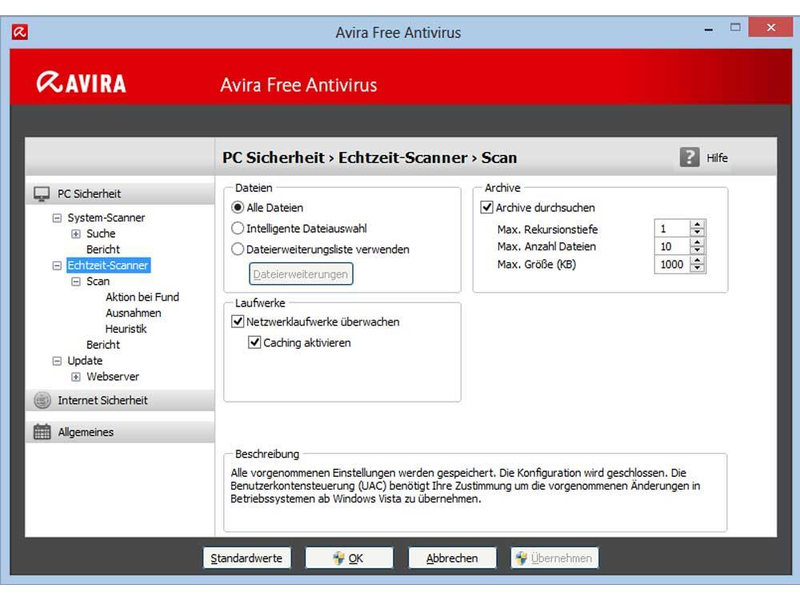Choose Dateierweiterungsliste verwenden radio option
The image size is (800, 600).
tap(237, 249)
